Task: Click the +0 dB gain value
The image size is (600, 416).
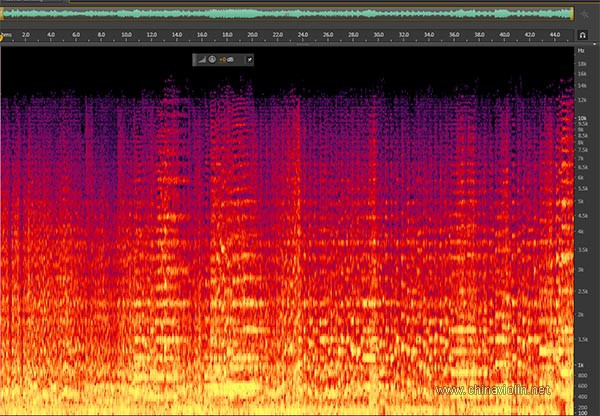Action: pyautogui.click(x=227, y=59)
